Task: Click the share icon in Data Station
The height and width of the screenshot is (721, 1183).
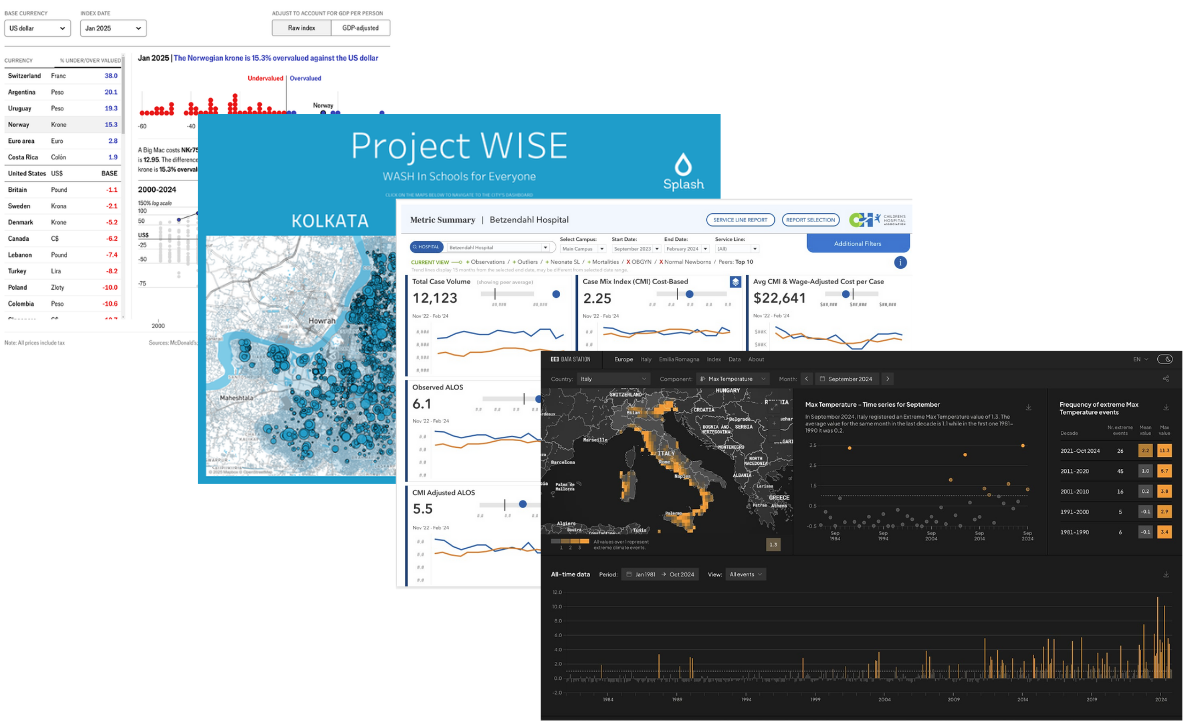Action: click(x=1166, y=379)
